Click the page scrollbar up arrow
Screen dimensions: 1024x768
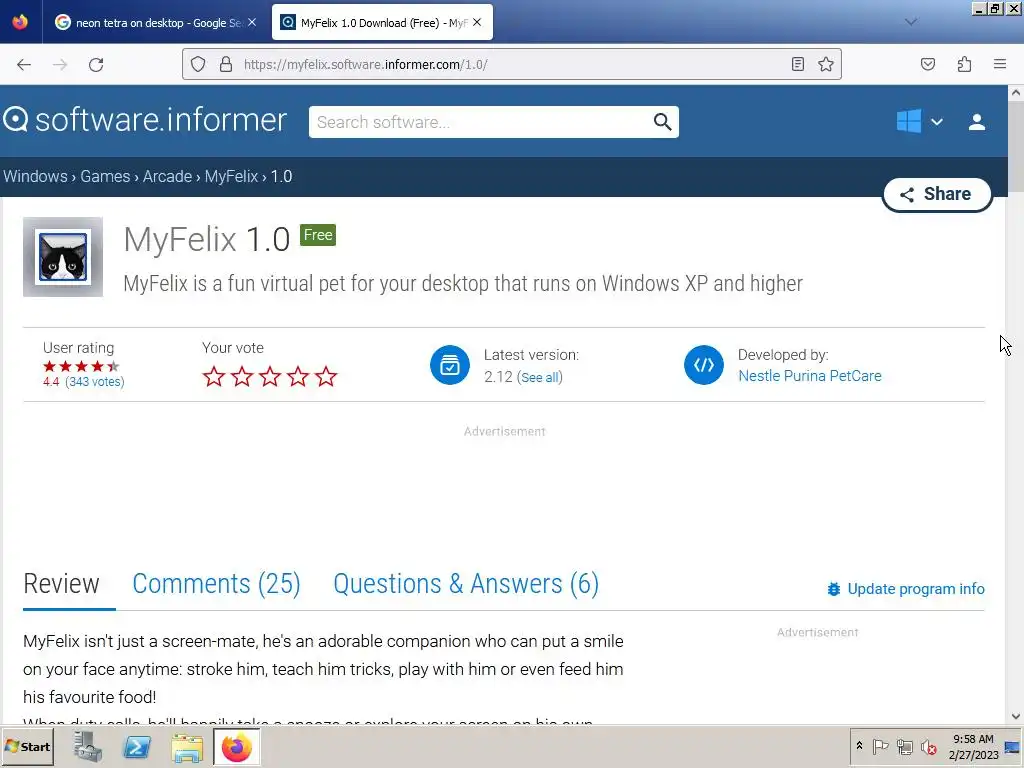point(1016,93)
